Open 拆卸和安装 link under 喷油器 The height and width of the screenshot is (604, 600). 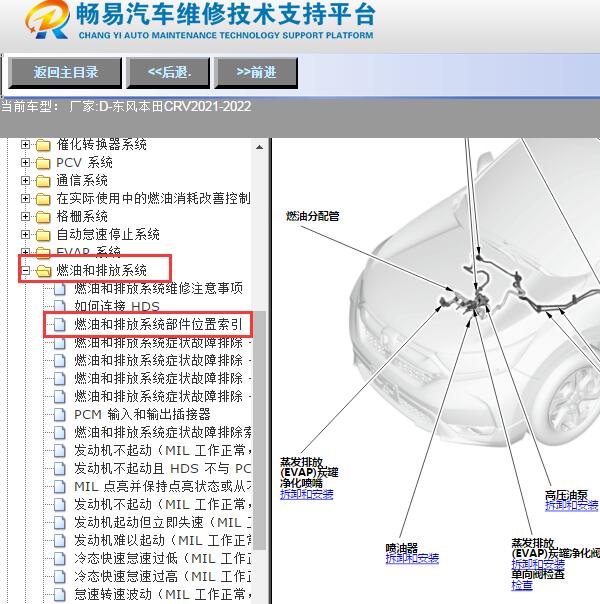coord(412,559)
